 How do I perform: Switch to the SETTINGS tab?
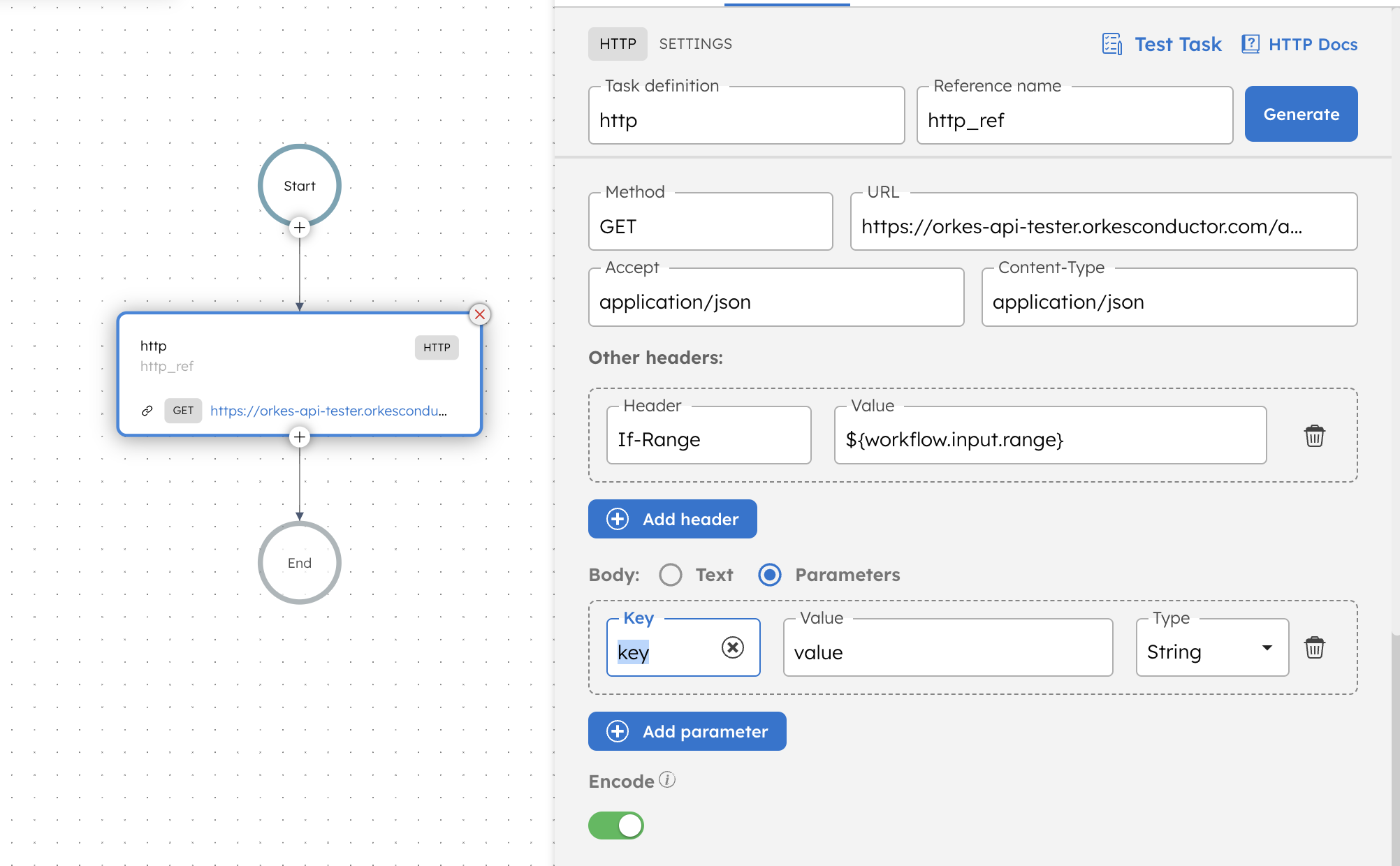pos(696,44)
